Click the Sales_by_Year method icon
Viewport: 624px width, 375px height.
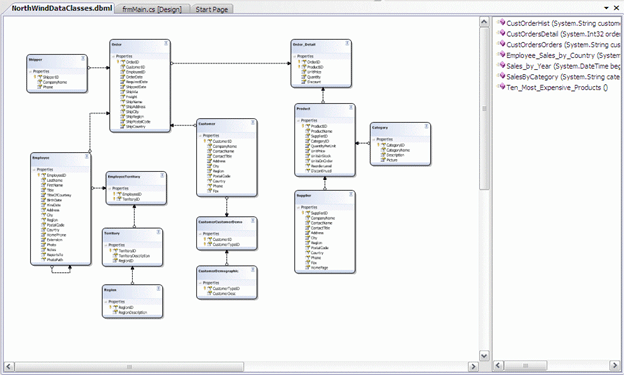tap(502, 65)
